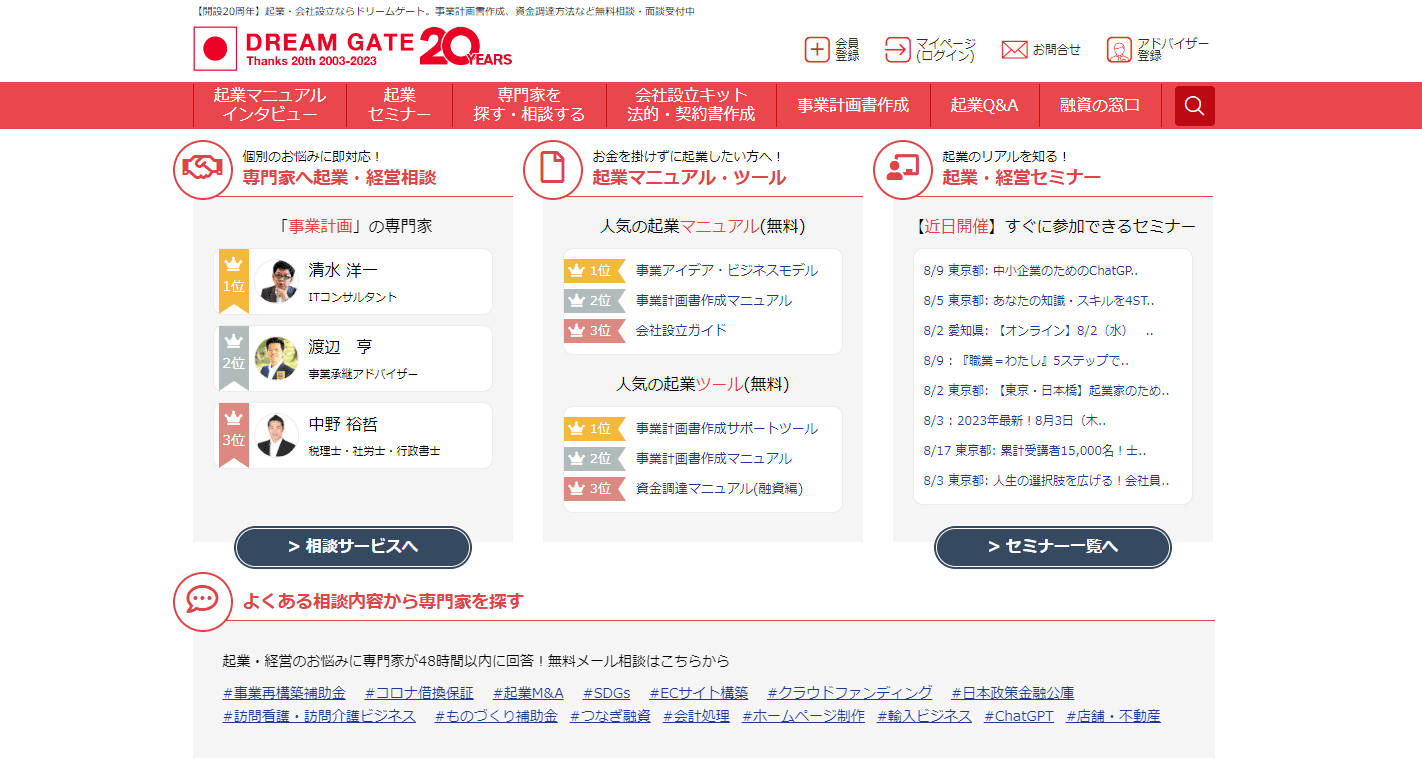The image size is (1422, 767).
Task: Click the seminar presenter icon
Action: click(x=903, y=169)
